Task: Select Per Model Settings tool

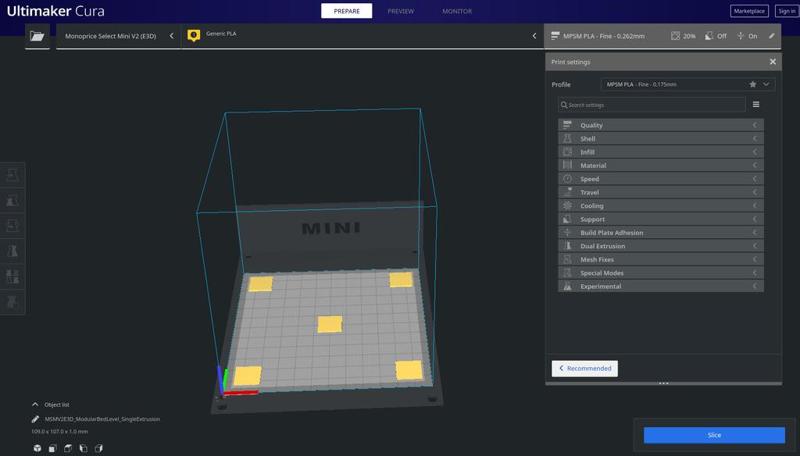Action: click(x=12, y=276)
